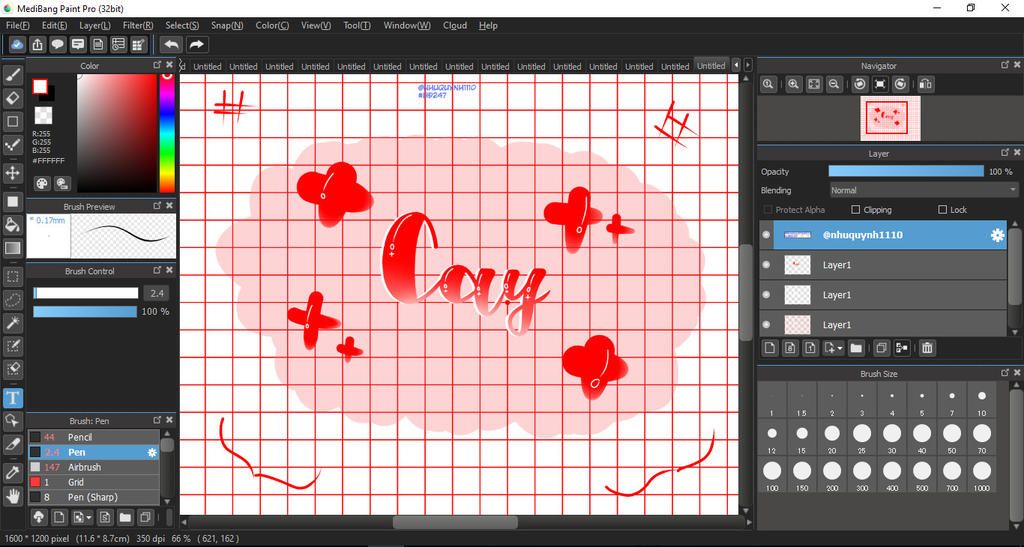Click the Undo arrow in toolbar
1024x547 pixels.
click(171, 44)
